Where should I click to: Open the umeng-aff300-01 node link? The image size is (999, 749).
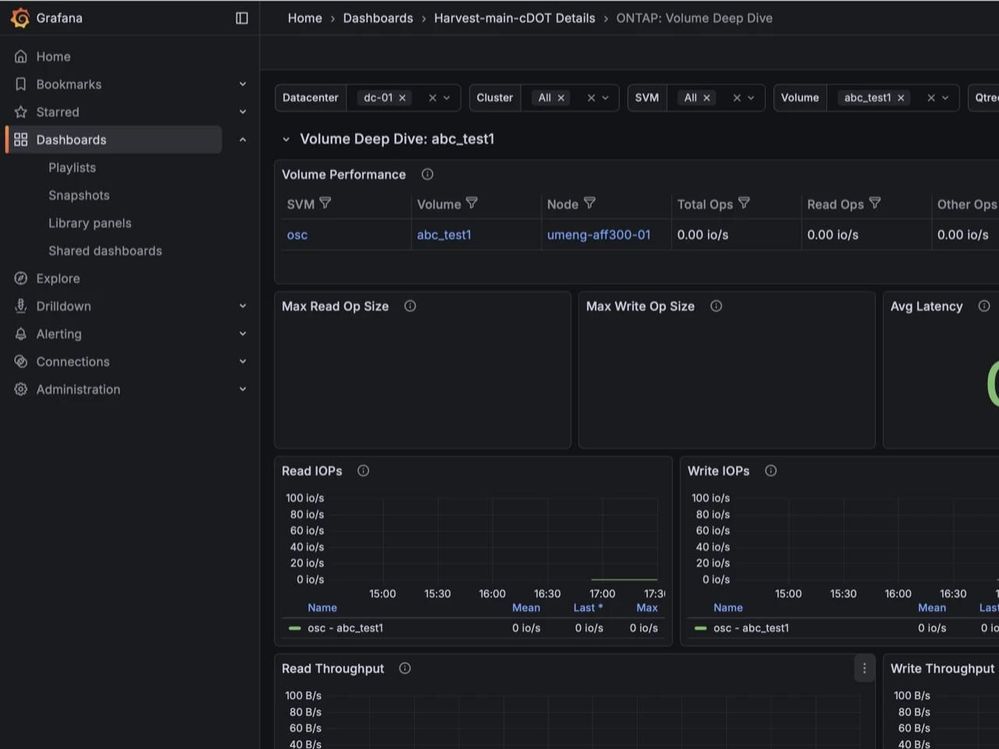tap(599, 234)
